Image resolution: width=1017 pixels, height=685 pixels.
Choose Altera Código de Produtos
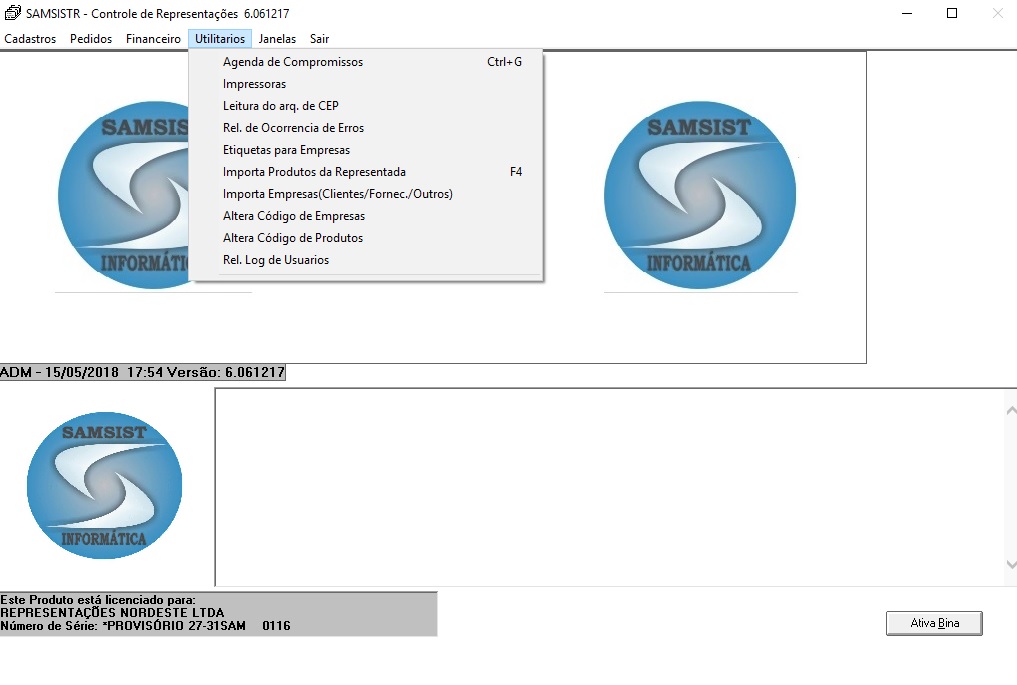pos(365,238)
